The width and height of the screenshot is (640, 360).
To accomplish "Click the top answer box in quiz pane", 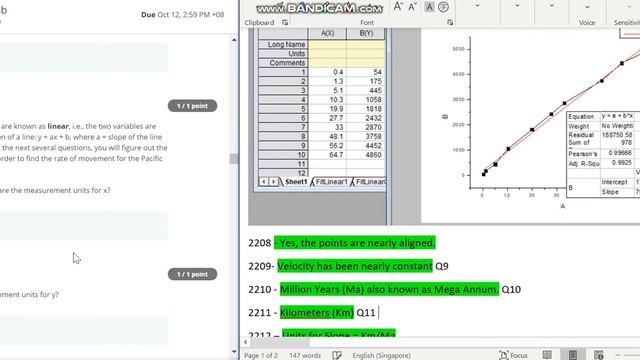I will click(84, 58).
